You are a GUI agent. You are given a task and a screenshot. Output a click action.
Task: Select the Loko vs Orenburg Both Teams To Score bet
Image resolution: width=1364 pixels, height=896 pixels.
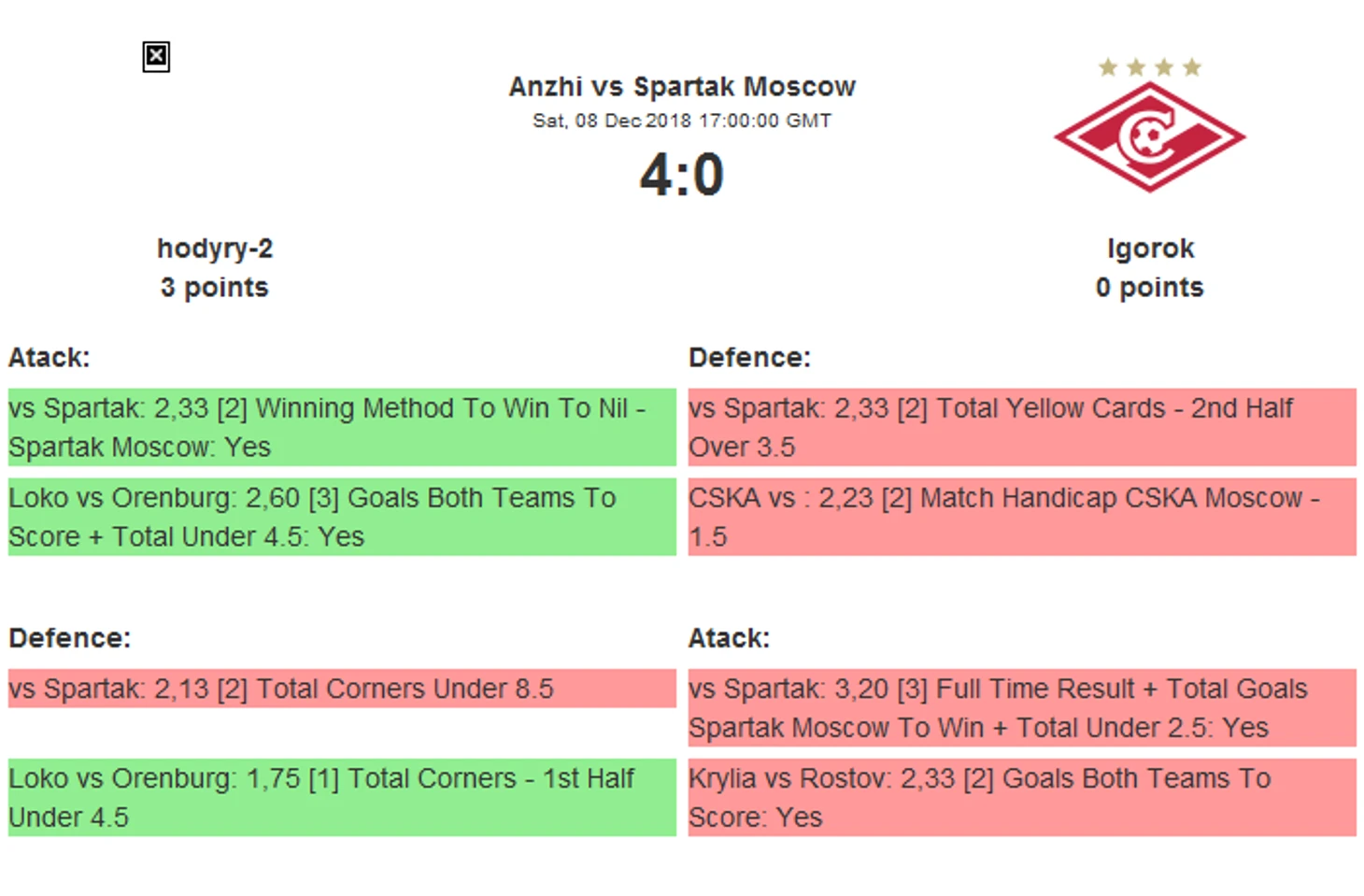(342, 517)
